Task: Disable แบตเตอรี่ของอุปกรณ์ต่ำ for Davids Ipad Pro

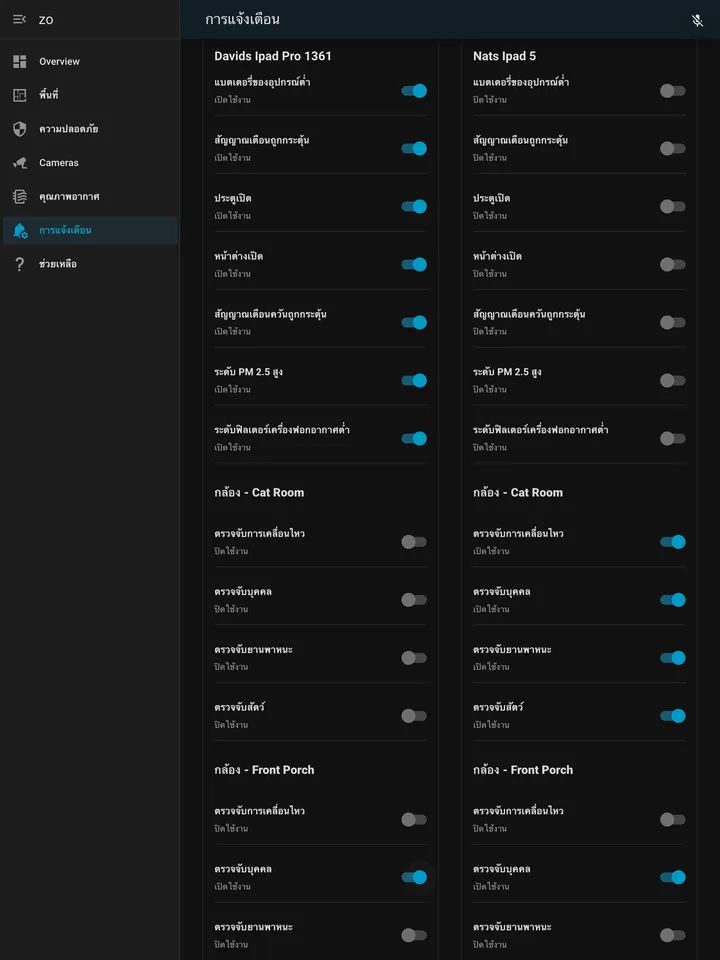Action: pyautogui.click(x=414, y=91)
